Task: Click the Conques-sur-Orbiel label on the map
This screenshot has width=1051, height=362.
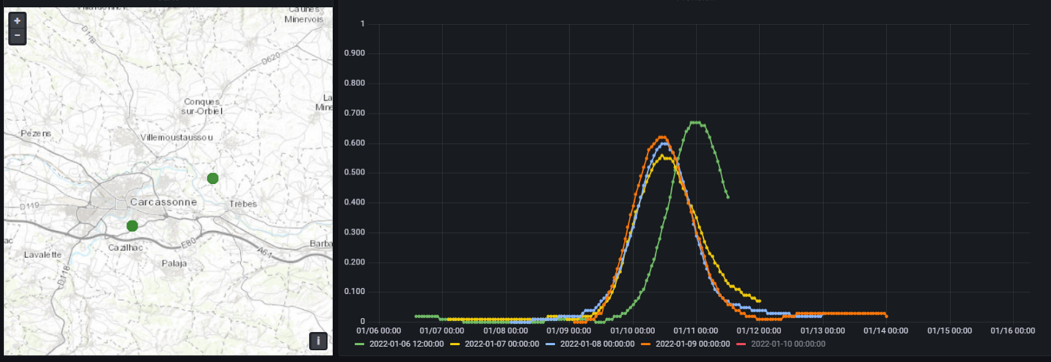Action: [x=202, y=106]
